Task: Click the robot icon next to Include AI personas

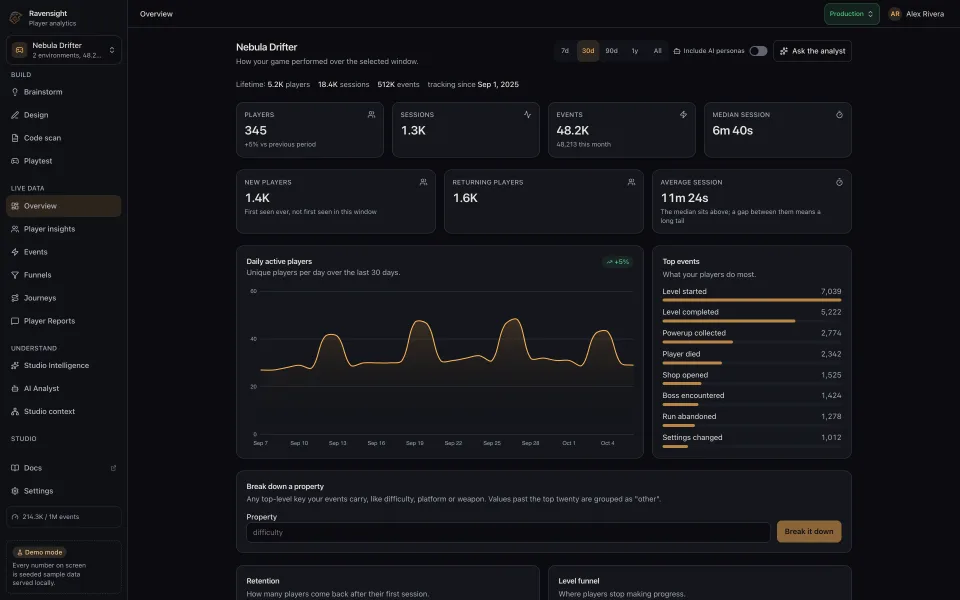Action: coord(677,51)
